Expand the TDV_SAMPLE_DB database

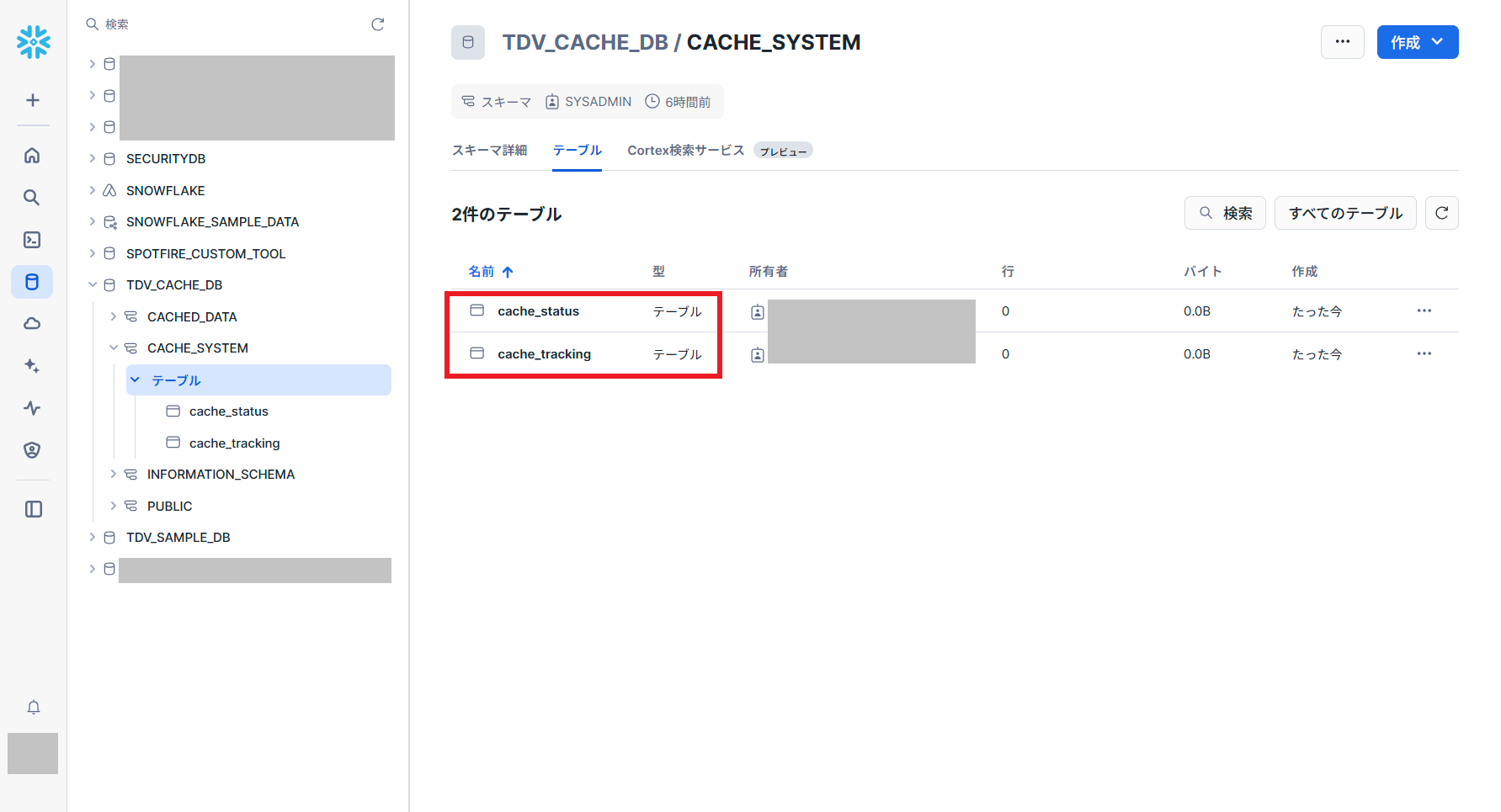tap(93, 537)
